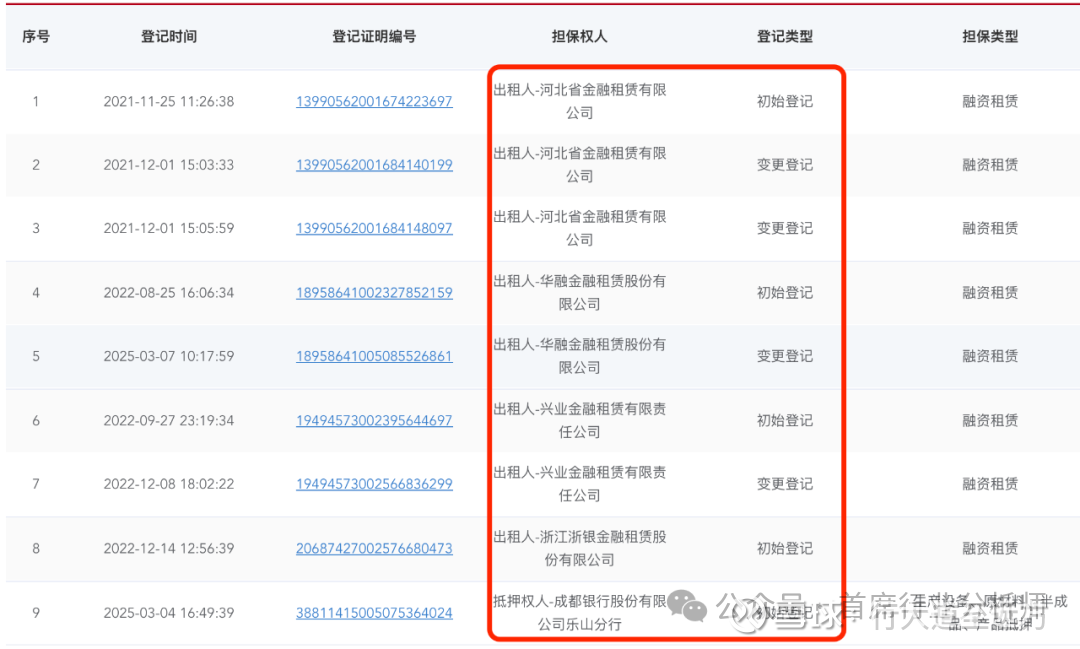Click 变更登记 in row 3
This screenshot has width=1080, height=649.
(785, 228)
